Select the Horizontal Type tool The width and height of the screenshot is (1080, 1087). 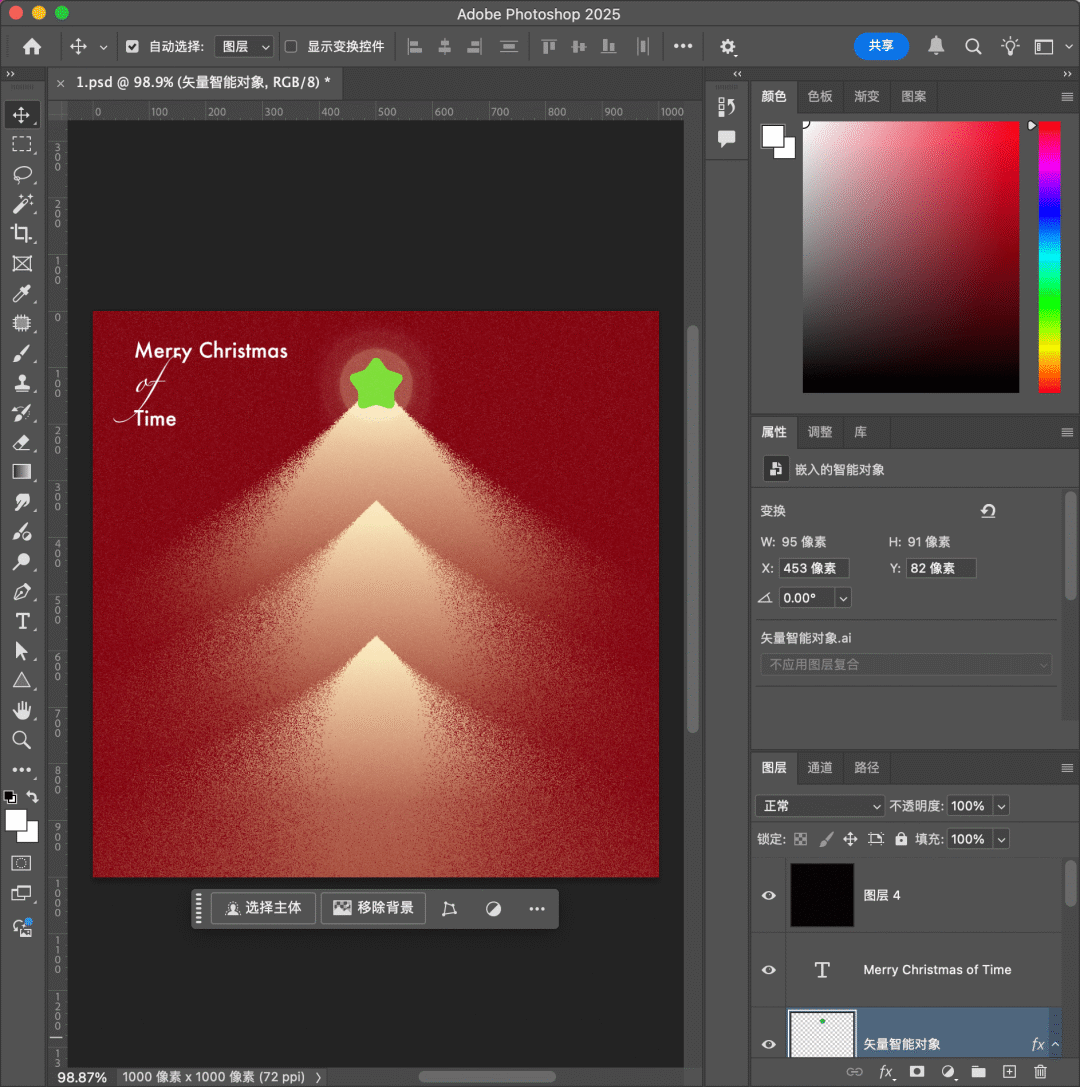point(22,621)
